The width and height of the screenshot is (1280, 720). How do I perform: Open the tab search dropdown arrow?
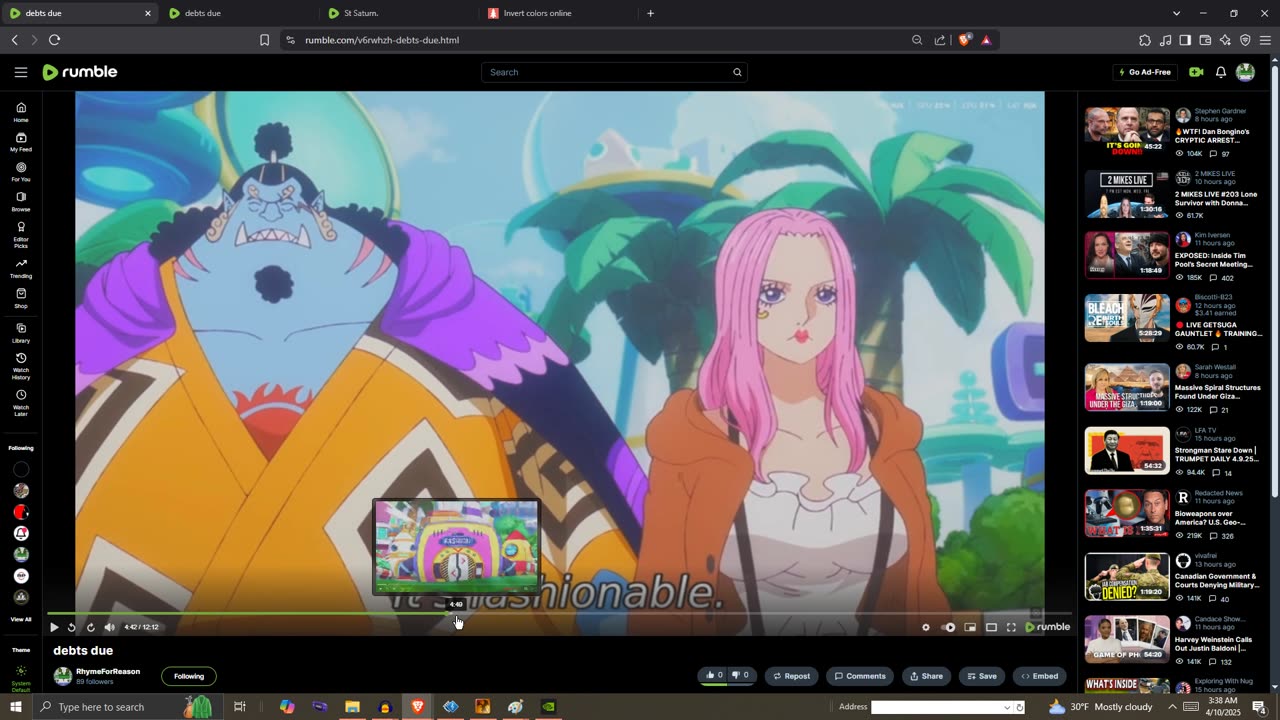1176,13
